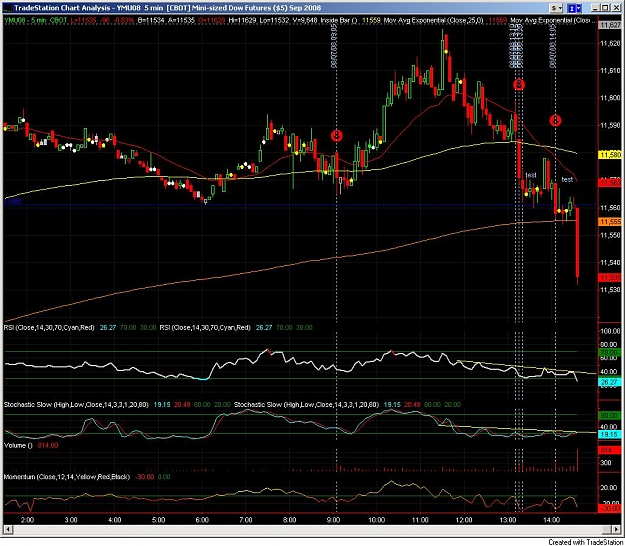625x546 pixels.
Task: Click the 12:00 time axis label
Action: click(x=464, y=520)
